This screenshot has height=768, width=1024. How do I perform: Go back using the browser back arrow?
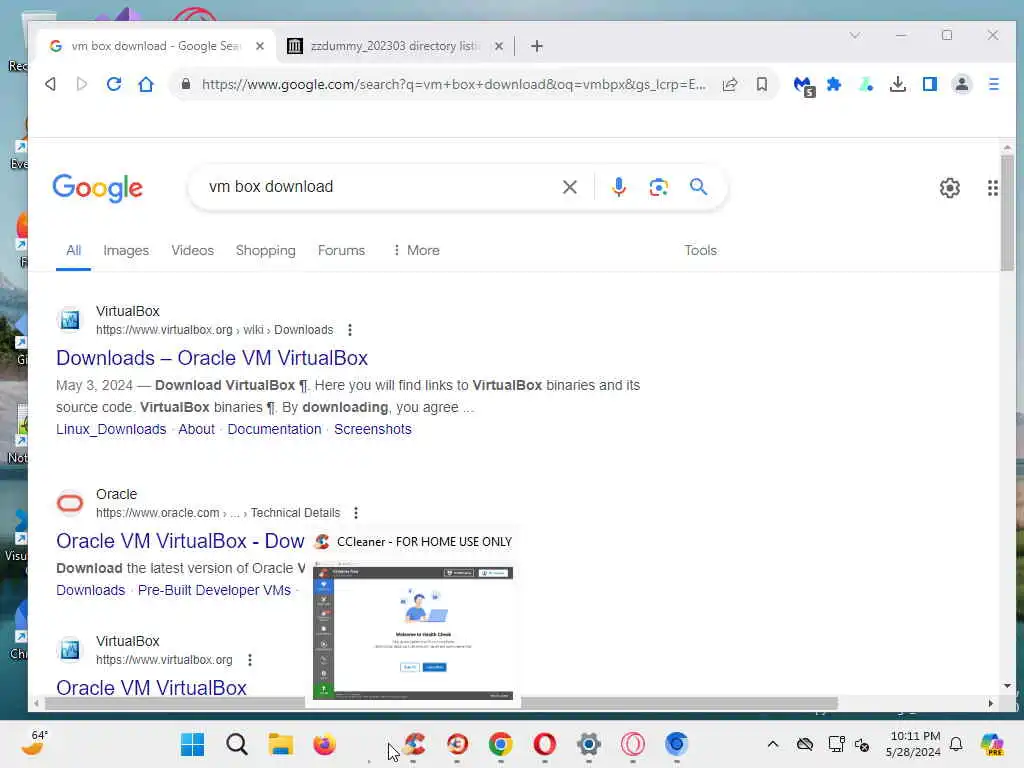pos(50,84)
